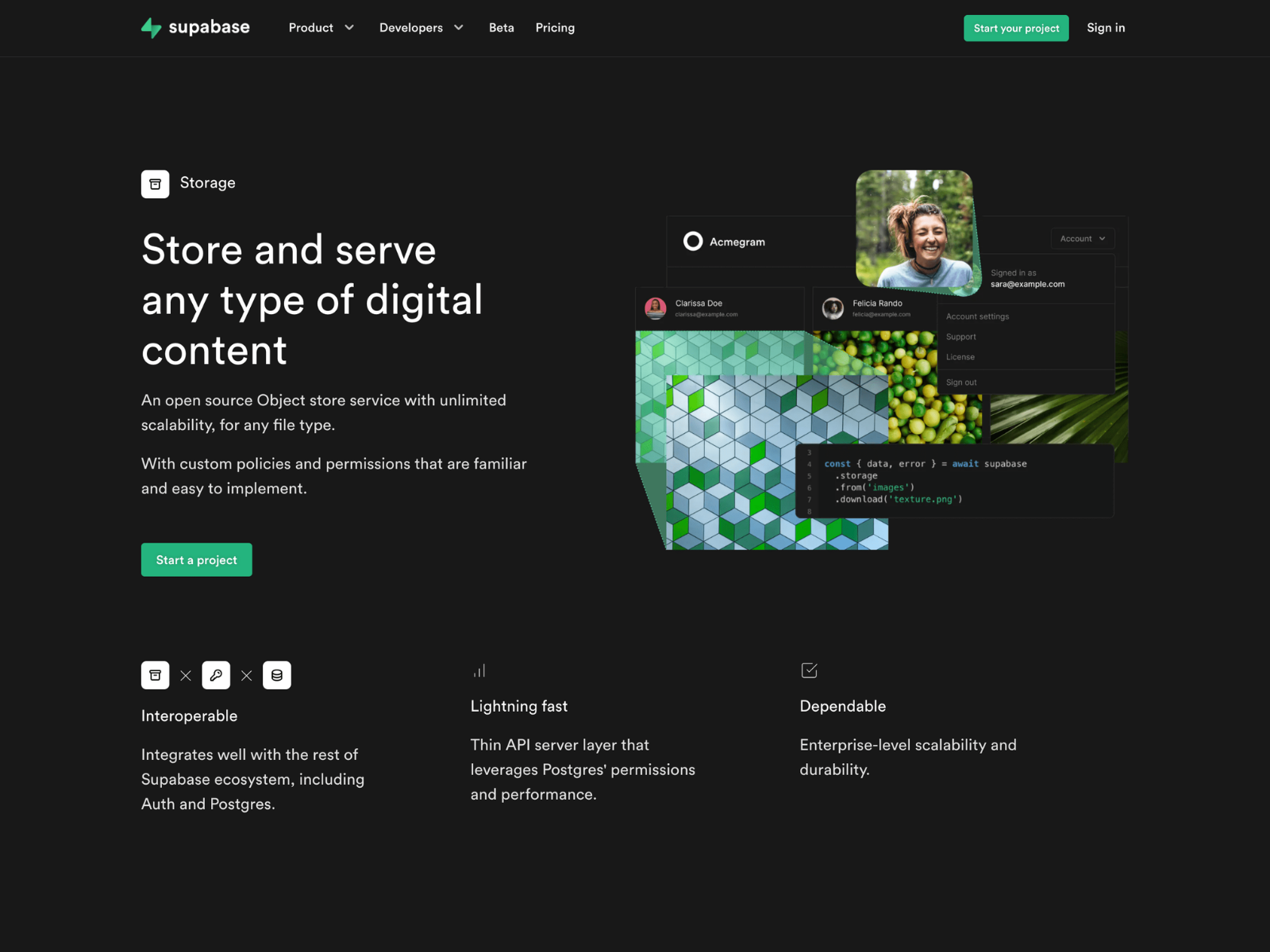Image resolution: width=1270 pixels, height=952 pixels.
Task: Open the Pricing page
Action: [555, 28]
